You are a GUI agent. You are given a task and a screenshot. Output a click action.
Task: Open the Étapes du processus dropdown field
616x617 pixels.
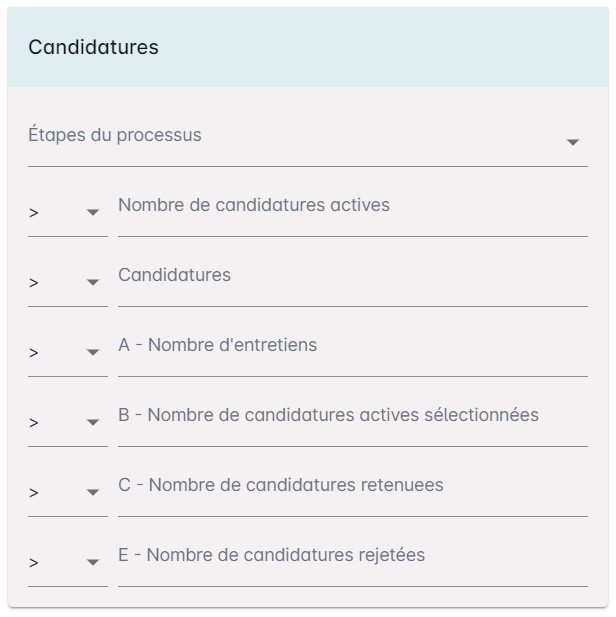click(308, 142)
